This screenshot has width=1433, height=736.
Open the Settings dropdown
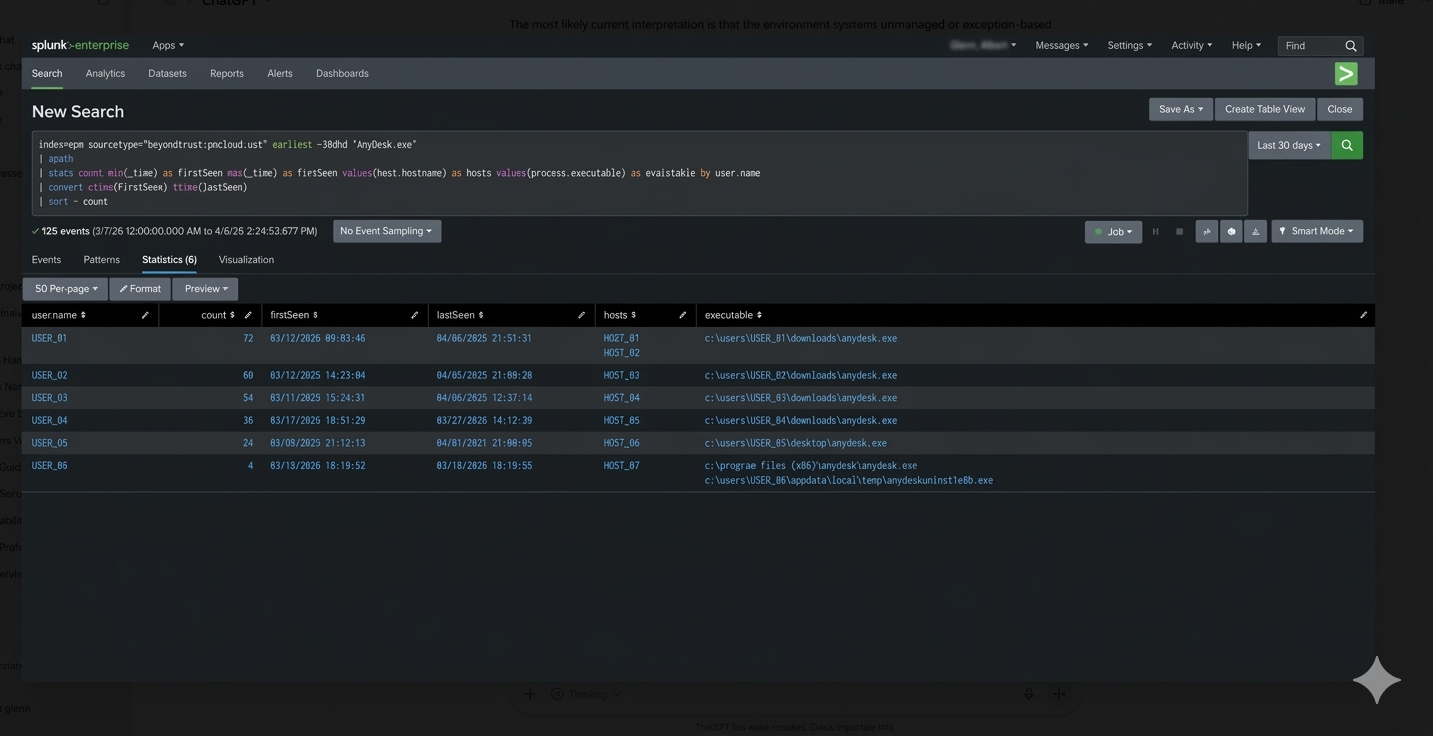click(1129, 45)
